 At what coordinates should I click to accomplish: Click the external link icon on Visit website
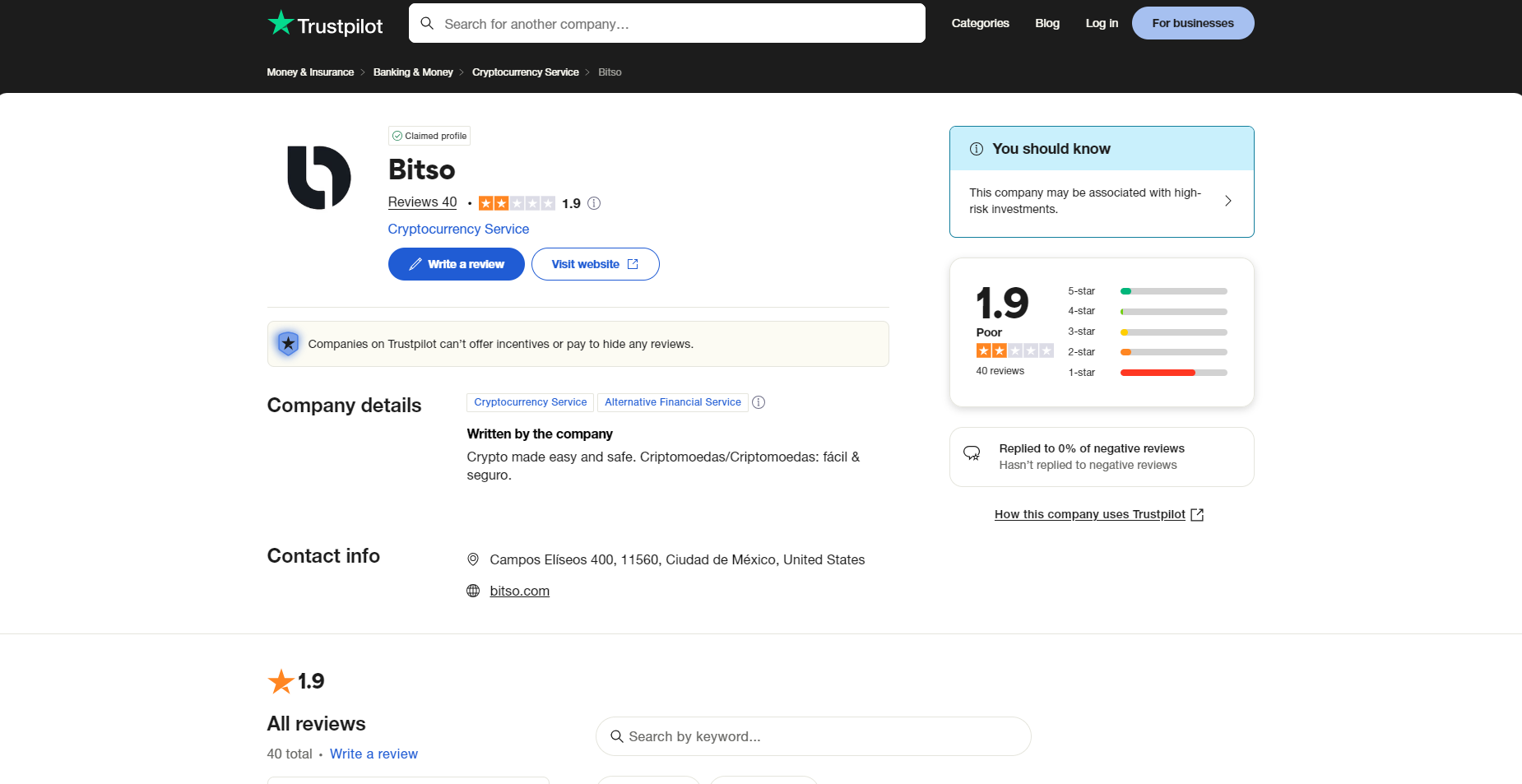633,264
